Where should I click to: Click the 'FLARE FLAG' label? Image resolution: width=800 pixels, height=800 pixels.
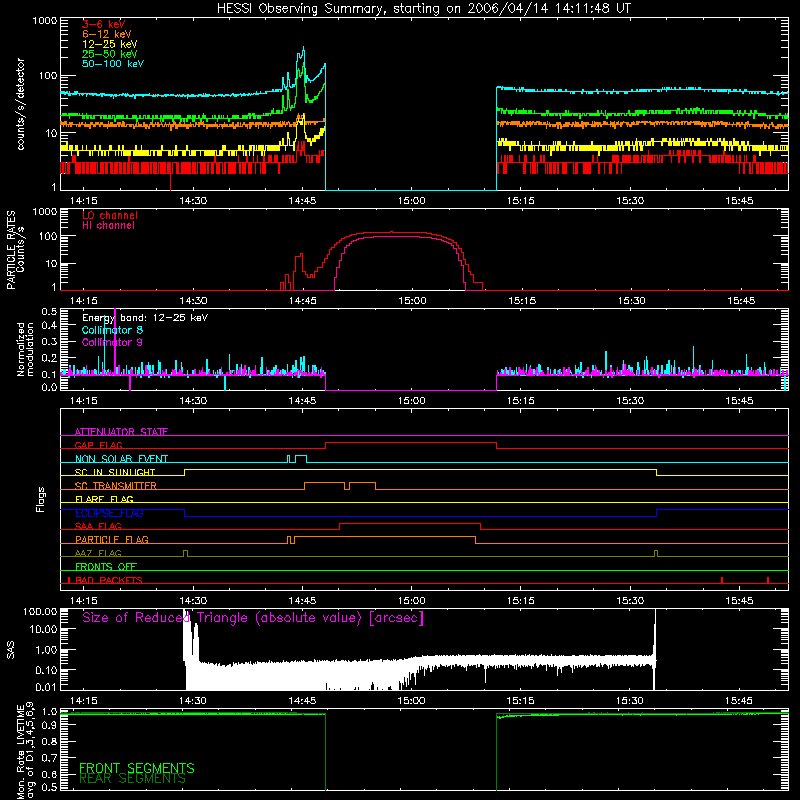(104, 499)
